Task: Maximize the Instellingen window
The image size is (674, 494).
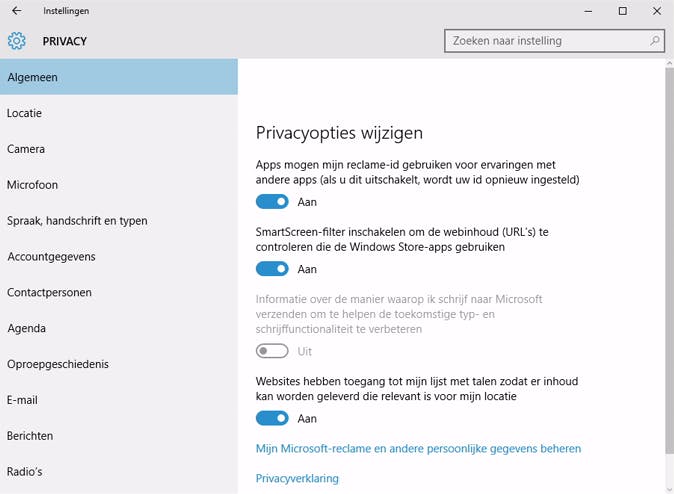Action: point(622,11)
